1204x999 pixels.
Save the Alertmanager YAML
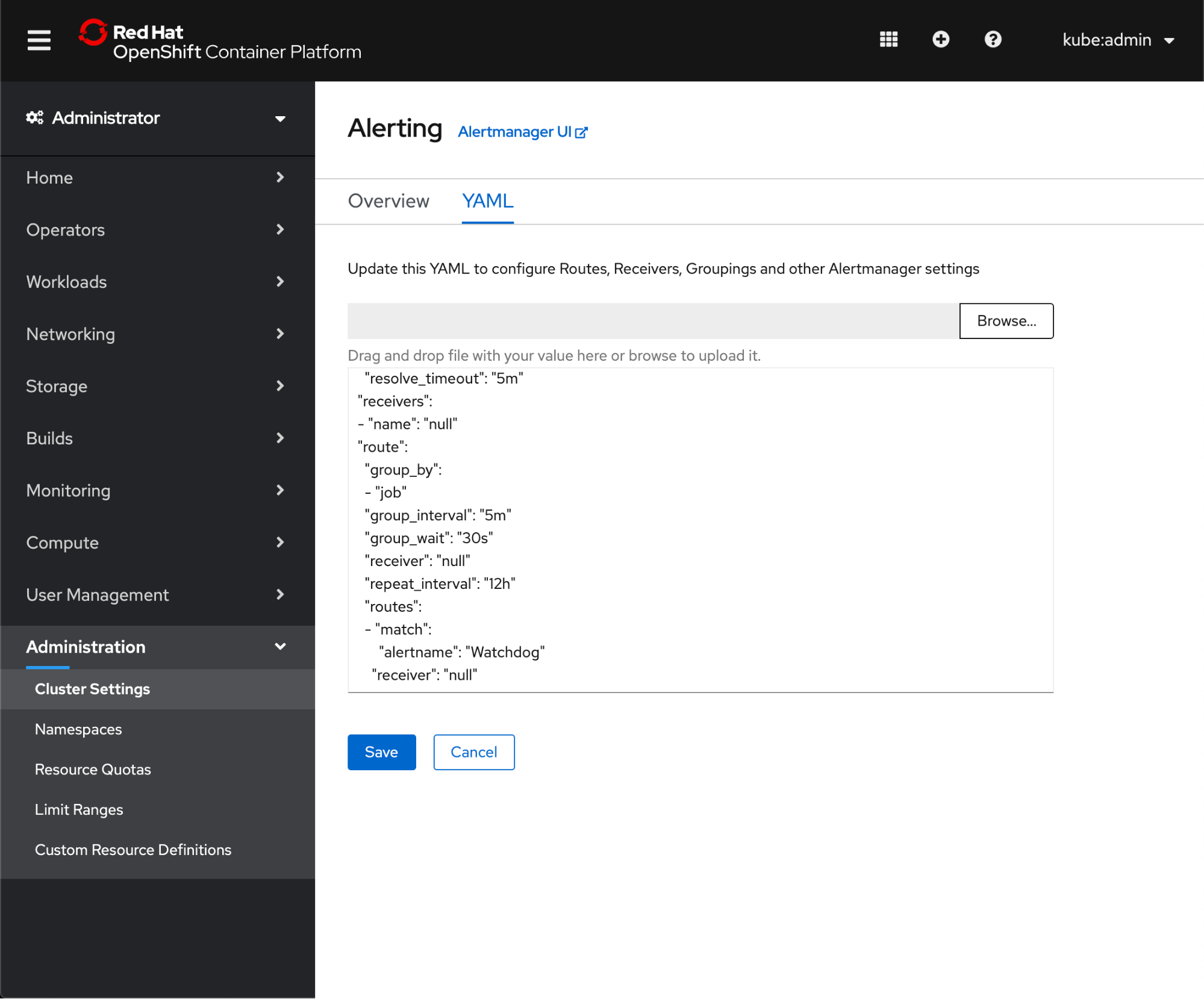pyautogui.click(x=381, y=752)
